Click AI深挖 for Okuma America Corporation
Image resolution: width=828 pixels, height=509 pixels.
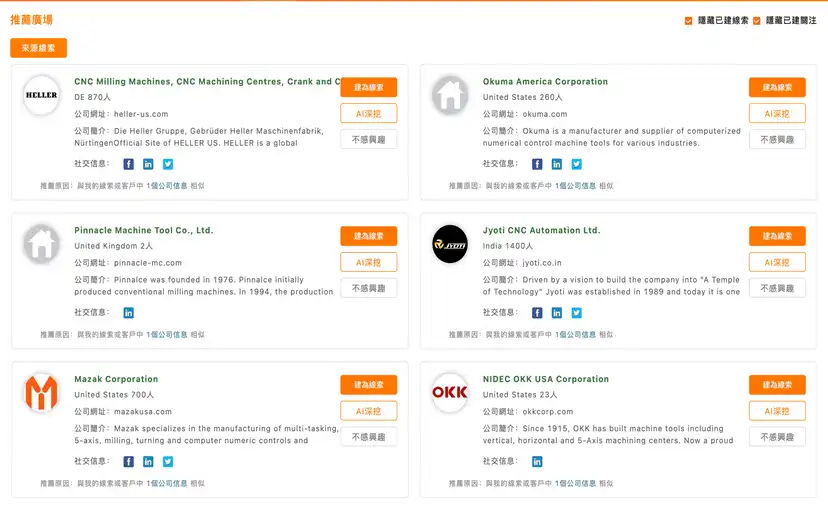pos(777,114)
